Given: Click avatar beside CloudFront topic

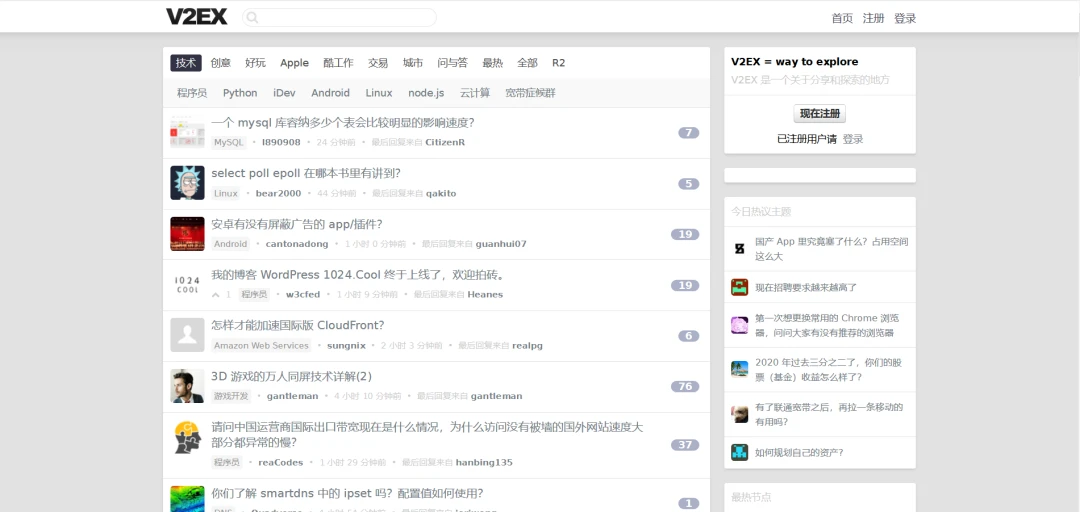Looking at the screenshot, I should [x=187, y=335].
